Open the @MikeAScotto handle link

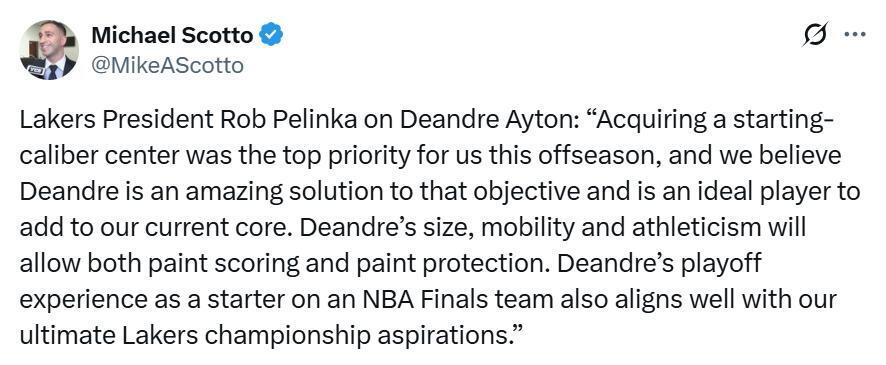coord(167,66)
